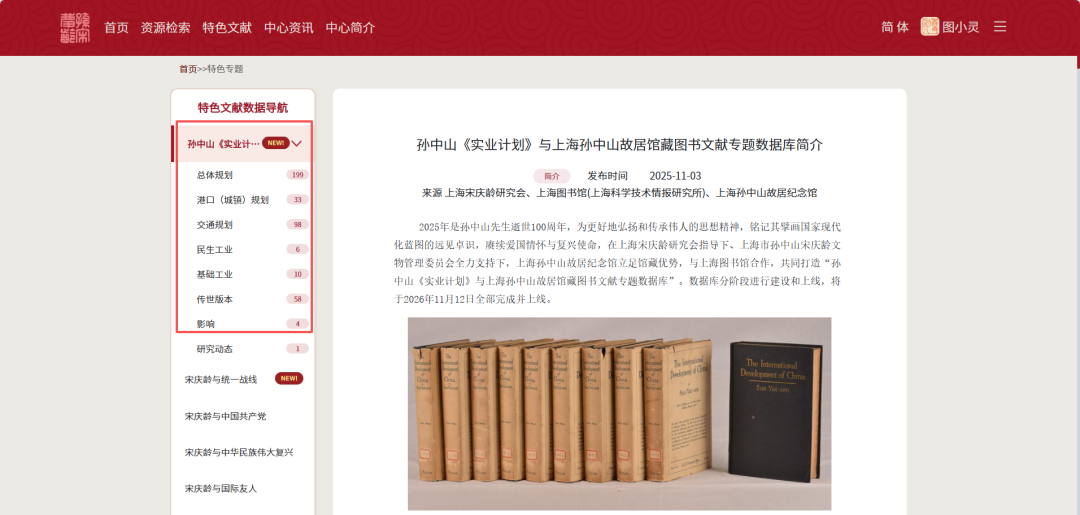Switch language with the 简体 toggle
The width and height of the screenshot is (1080, 515).
895,27
